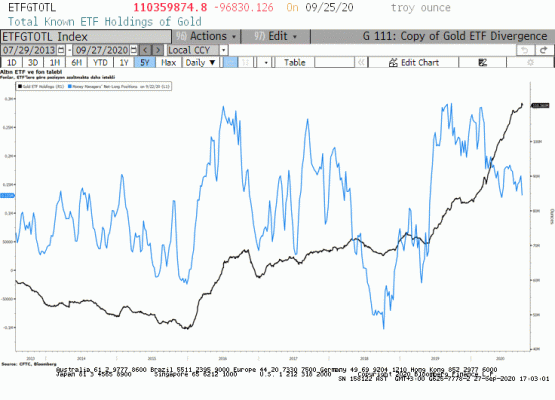Image resolution: width=555 pixels, height=400 pixels.
Task: Open the Actions dropdown menu
Action: (206, 36)
